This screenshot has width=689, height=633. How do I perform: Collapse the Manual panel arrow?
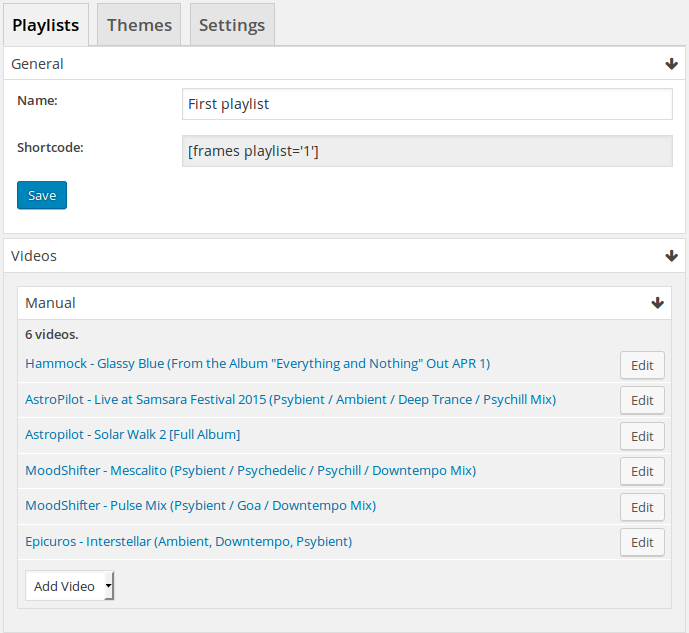click(657, 303)
